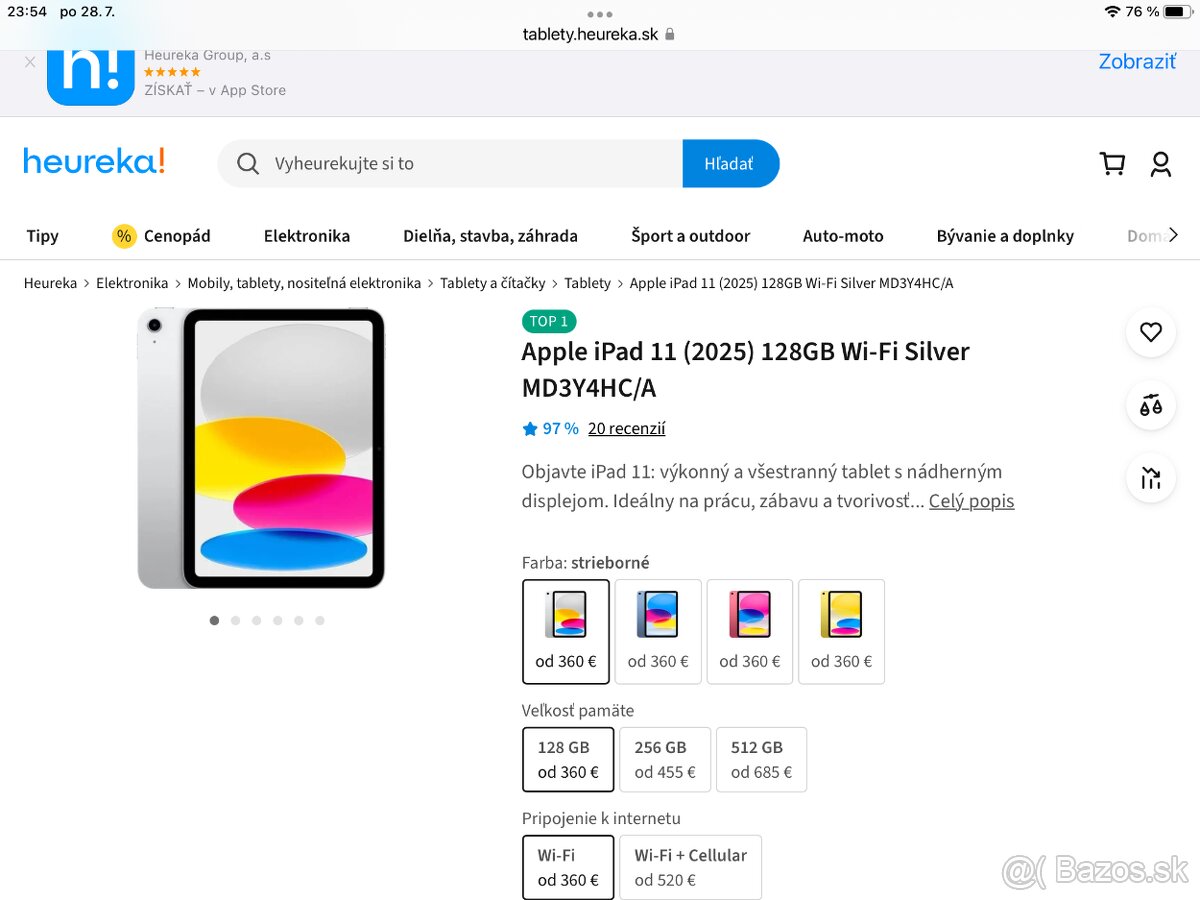Select the product title Apple iPad 11 (2025)
This screenshot has width=1200, height=900.
tap(745, 369)
